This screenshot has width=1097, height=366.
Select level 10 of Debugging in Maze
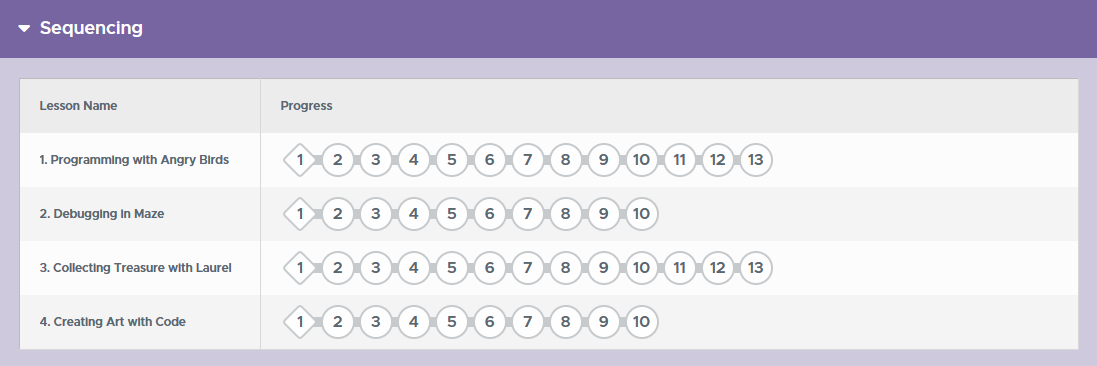(x=641, y=213)
